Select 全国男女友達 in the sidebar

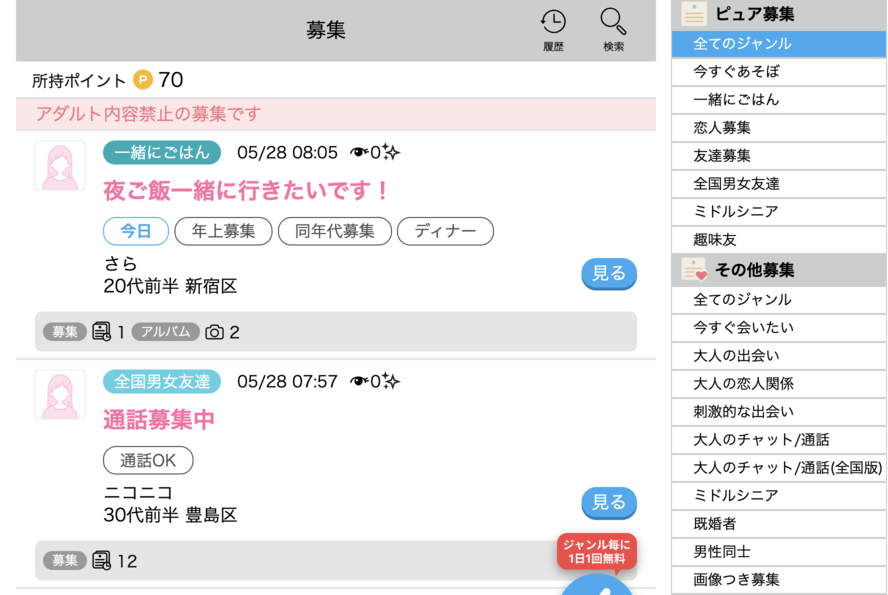(x=779, y=183)
